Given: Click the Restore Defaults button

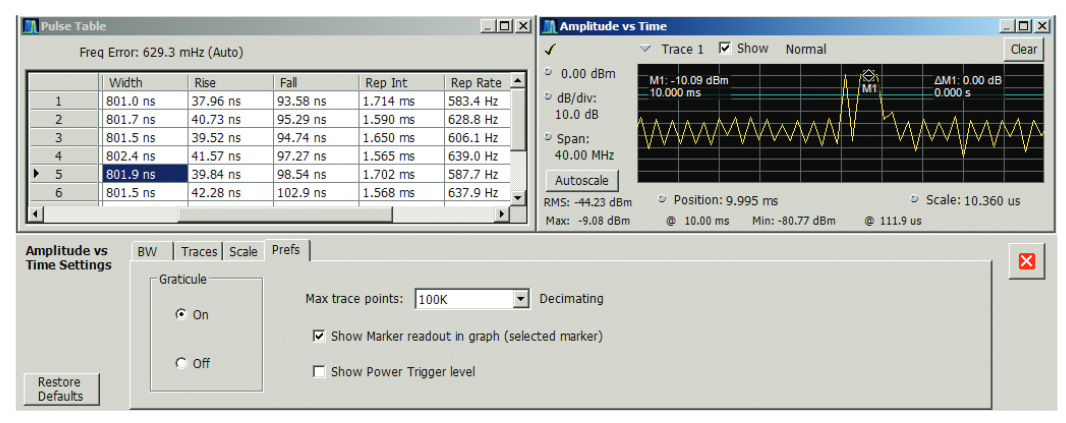Looking at the screenshot, I should (60, 389).
